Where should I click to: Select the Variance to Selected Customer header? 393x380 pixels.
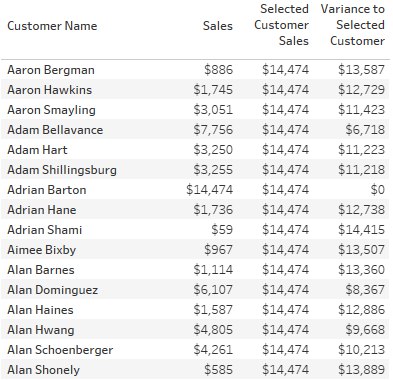click(x=353, y=25)
